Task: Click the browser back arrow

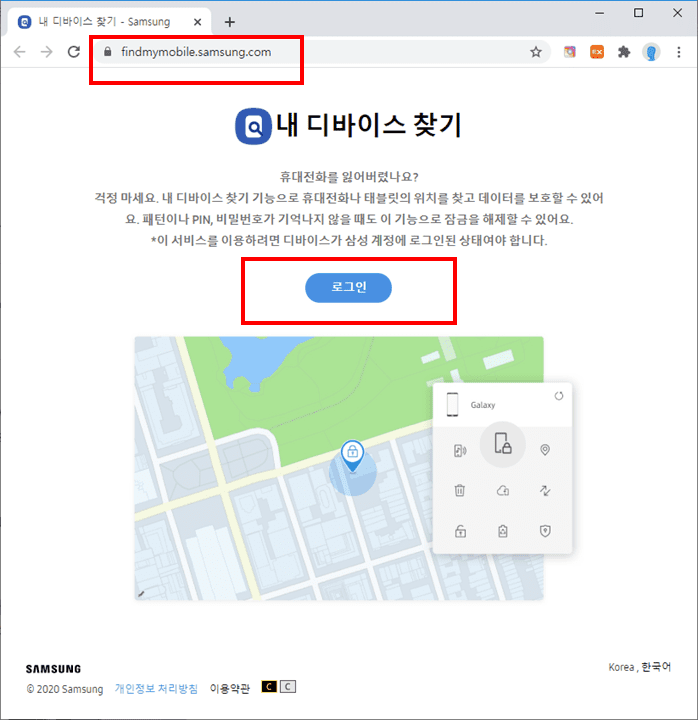Action: click(x=20, y=52)
